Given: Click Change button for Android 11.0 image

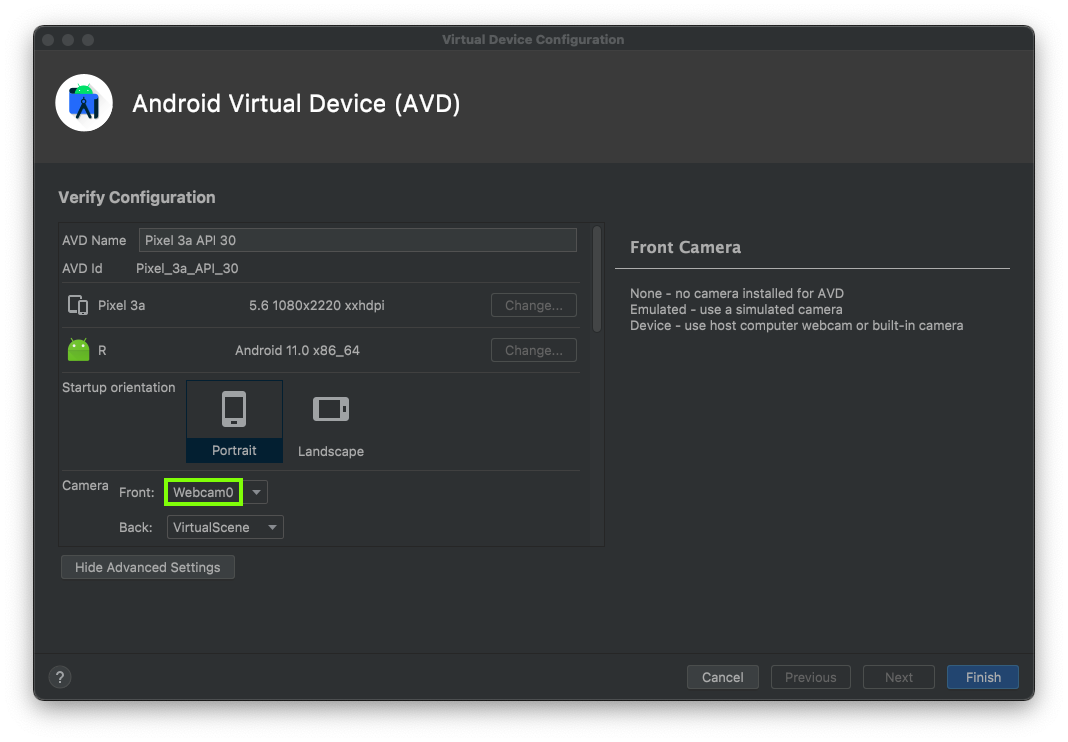Looking at the screenshot, I should 533,350.
